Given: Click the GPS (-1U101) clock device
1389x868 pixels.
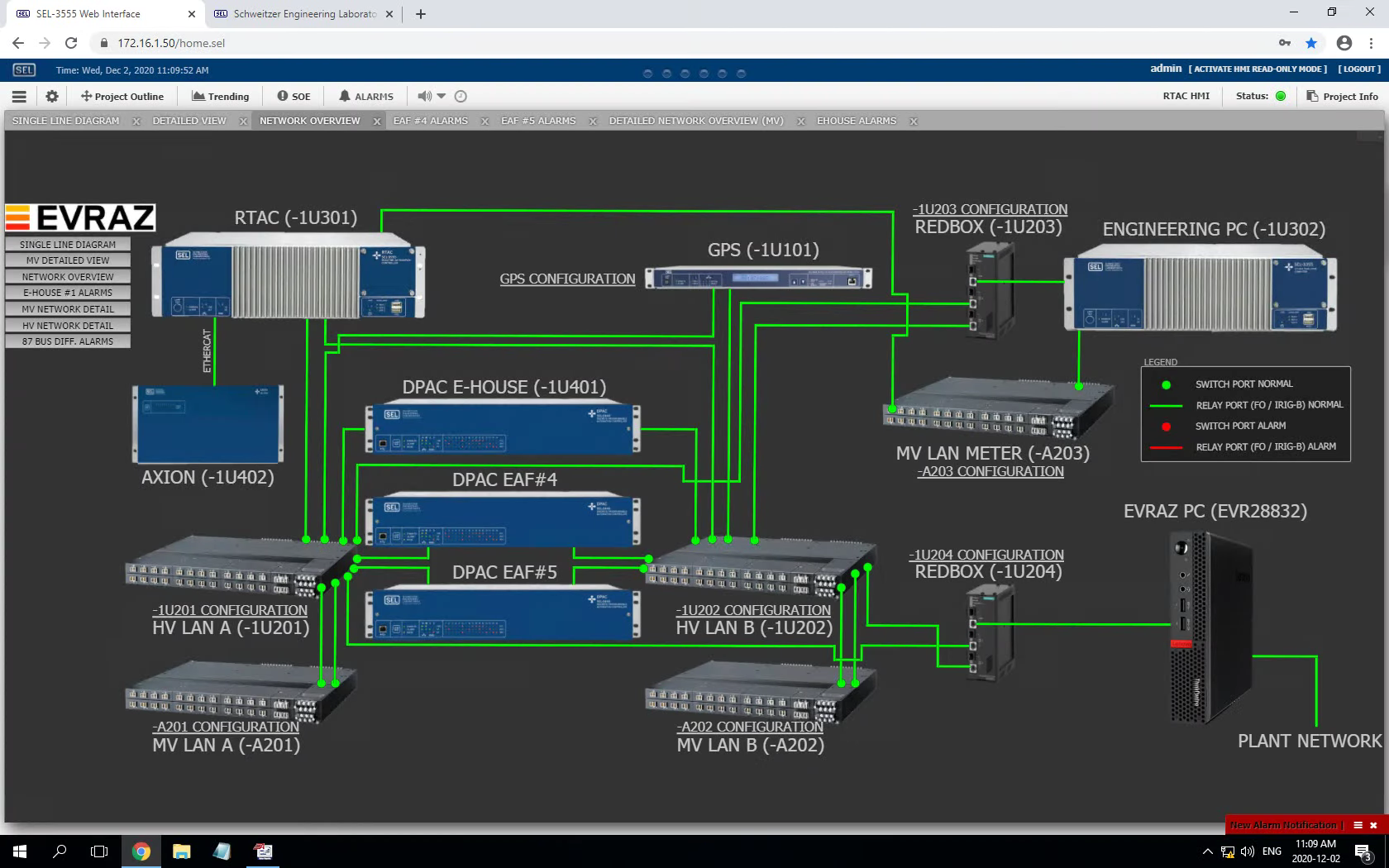Looking at the screenshot, I should (x=758, y=279).
